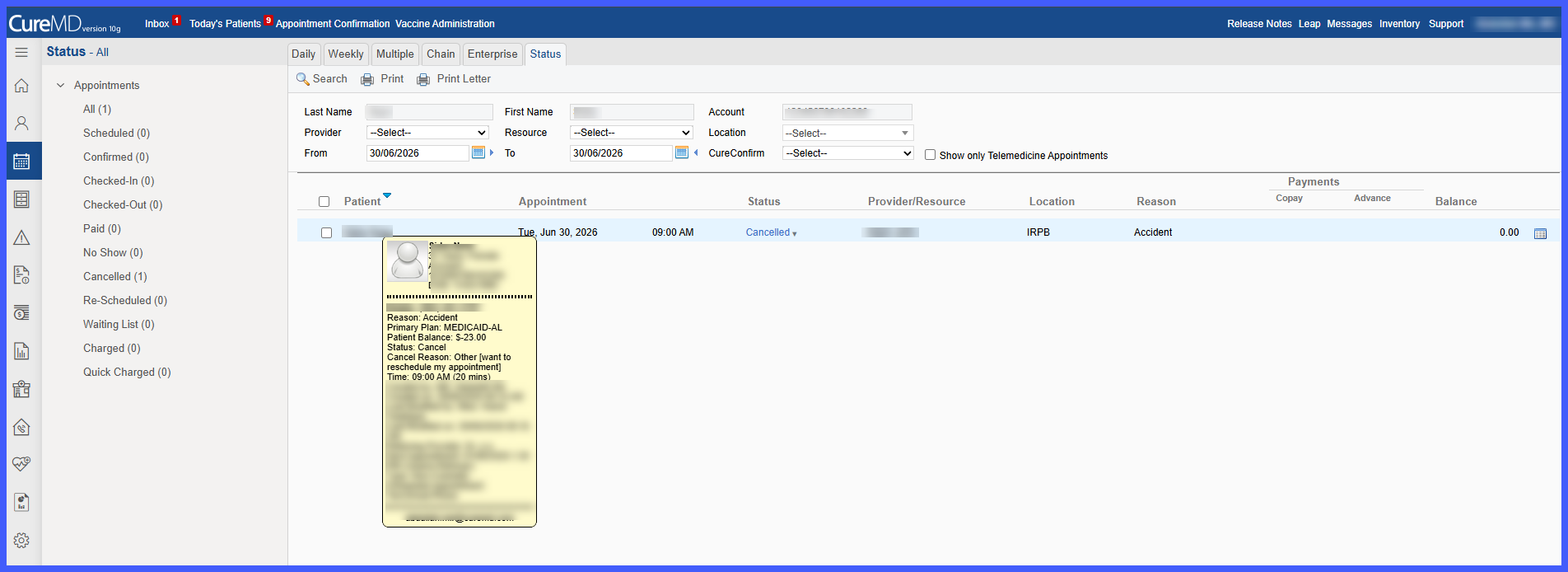
Task: Open the alert triangle icon in sidebar
Action: (21, 237)
